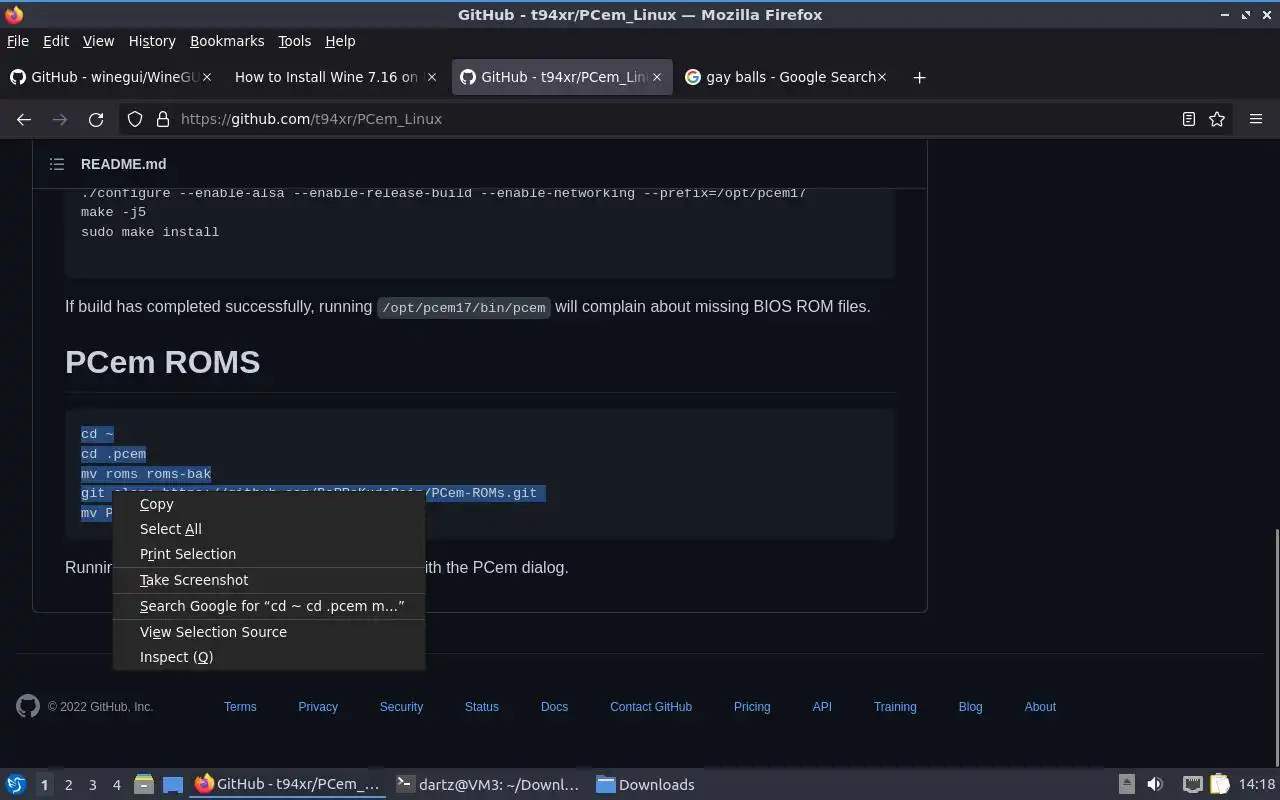Toggle reader view in the address bar
This screenshot has width=1280, height=800.
pyautogui.click(x=1188, y=119)
